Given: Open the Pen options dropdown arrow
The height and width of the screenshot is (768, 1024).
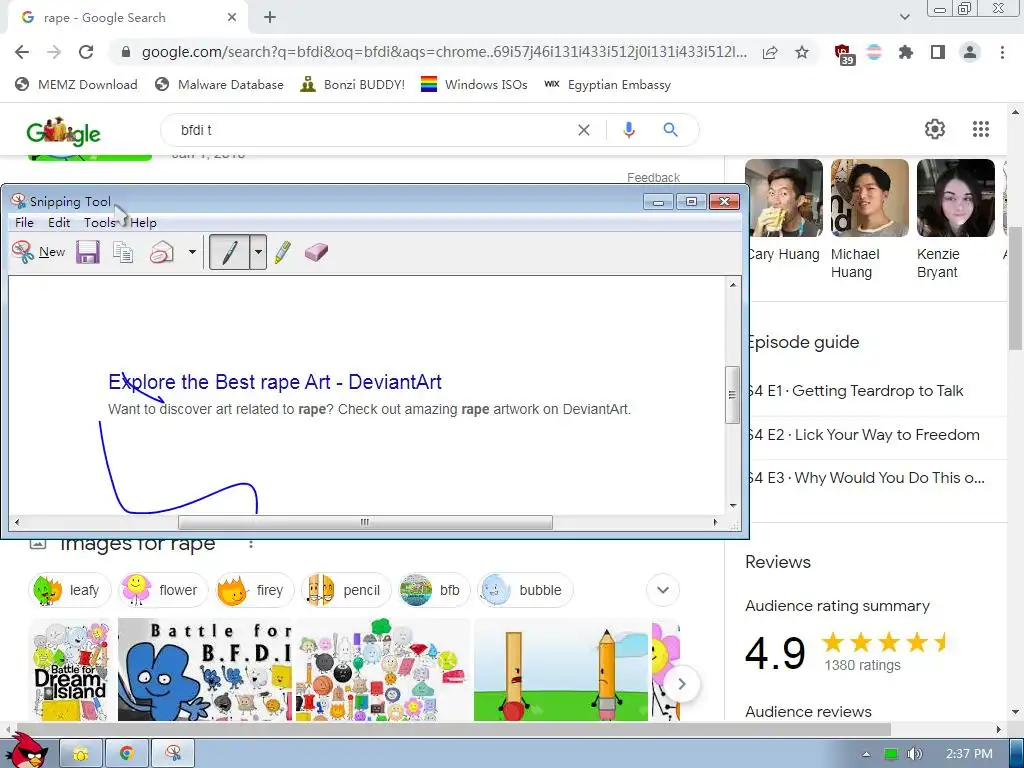Looking at the screenshot, I should [x=258, y=252].
